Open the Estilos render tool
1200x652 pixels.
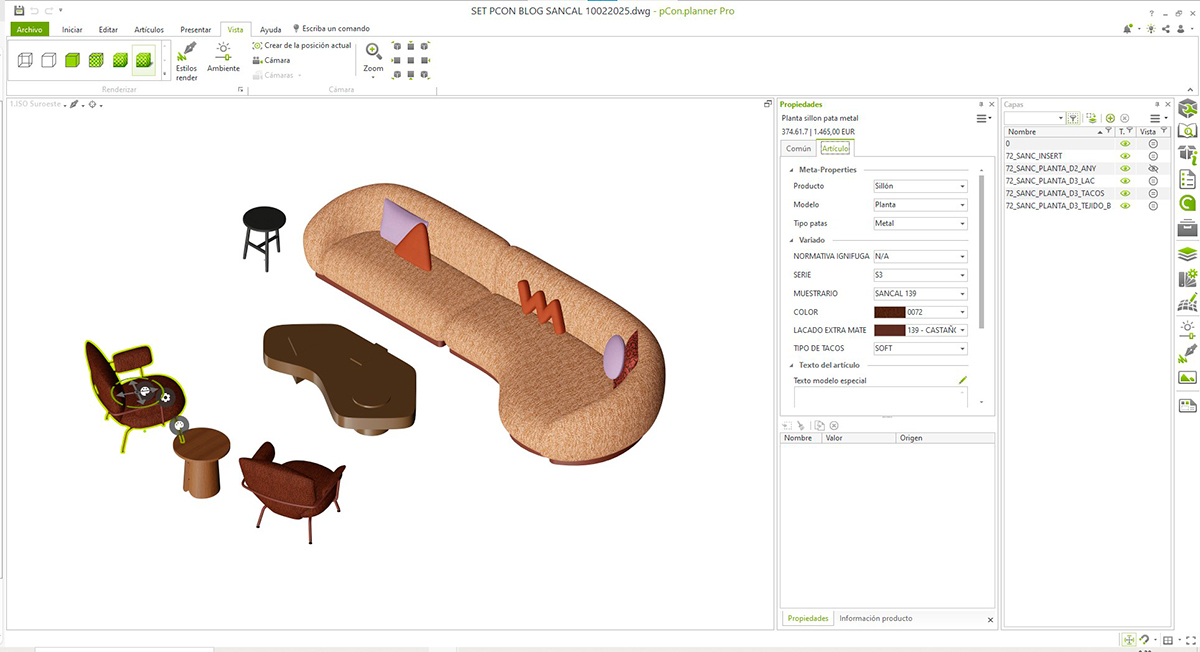pyautogui.click(x=187, y=62)
